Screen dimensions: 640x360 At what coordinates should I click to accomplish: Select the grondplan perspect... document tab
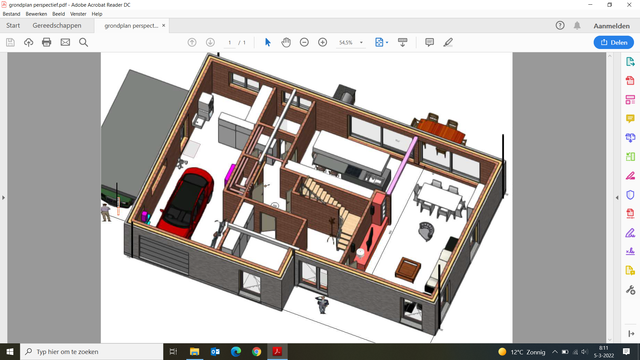[x=131, y=26]
